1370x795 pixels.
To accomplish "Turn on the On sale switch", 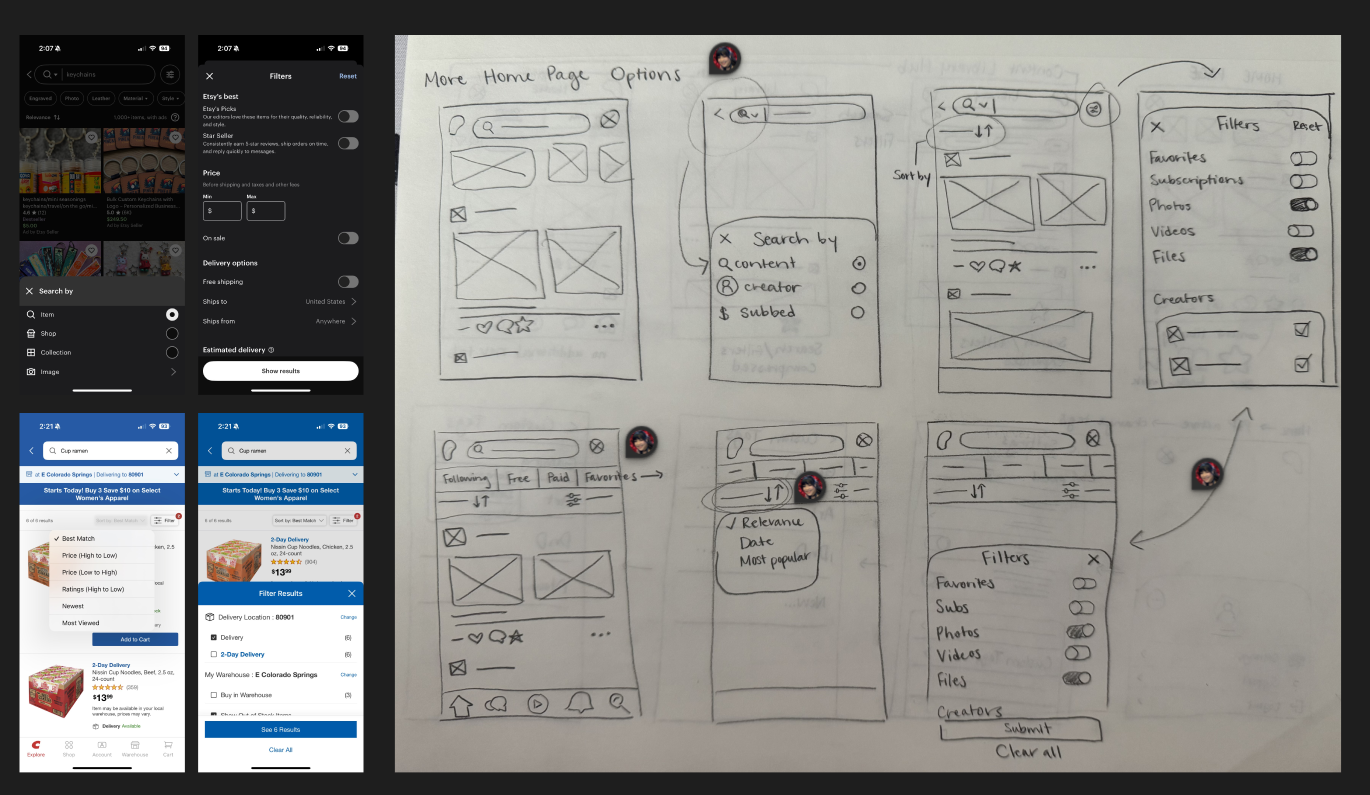I will point(348,237).
